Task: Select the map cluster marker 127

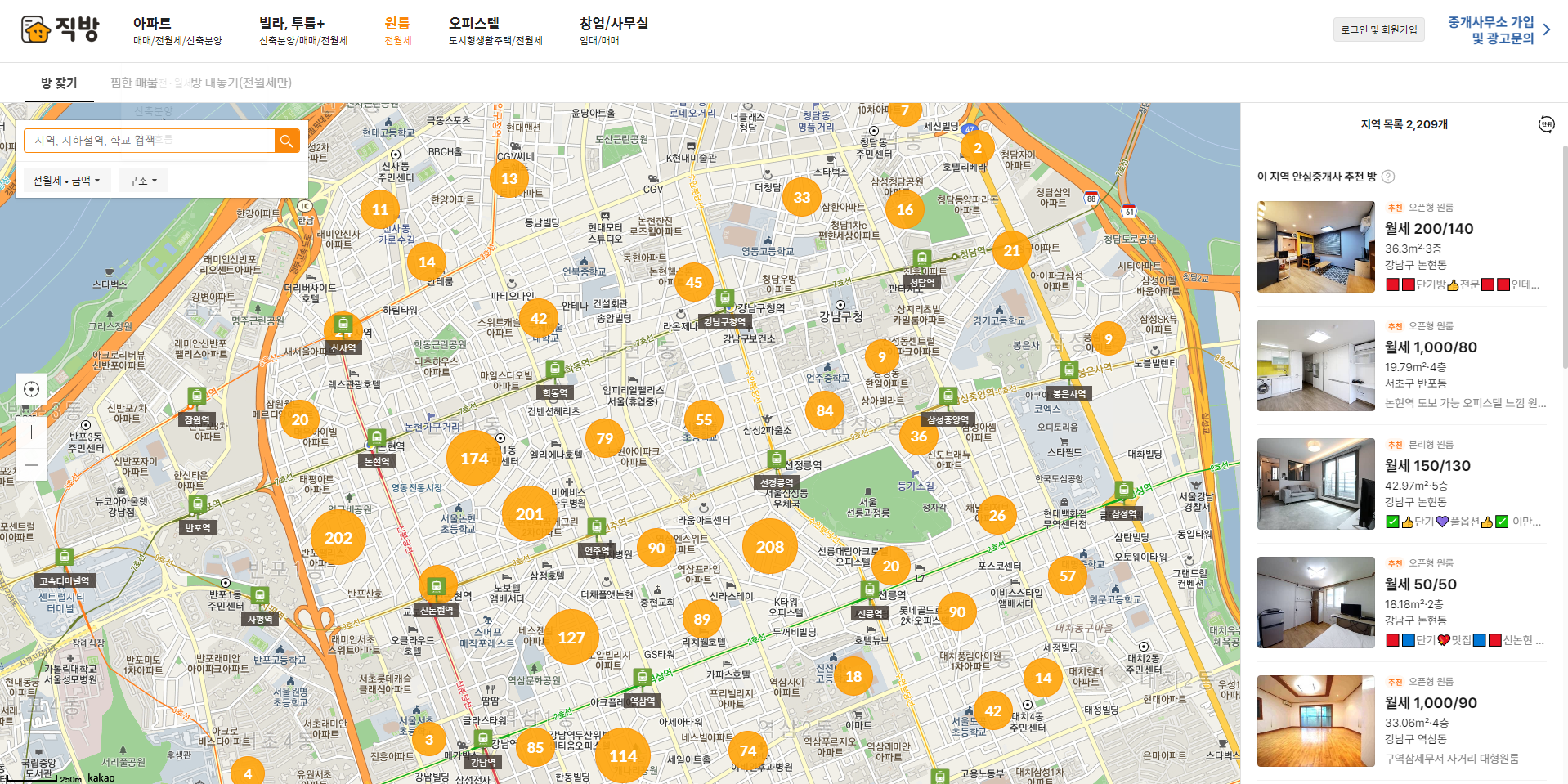Action: pyautogui.click(x=571, y=637)
